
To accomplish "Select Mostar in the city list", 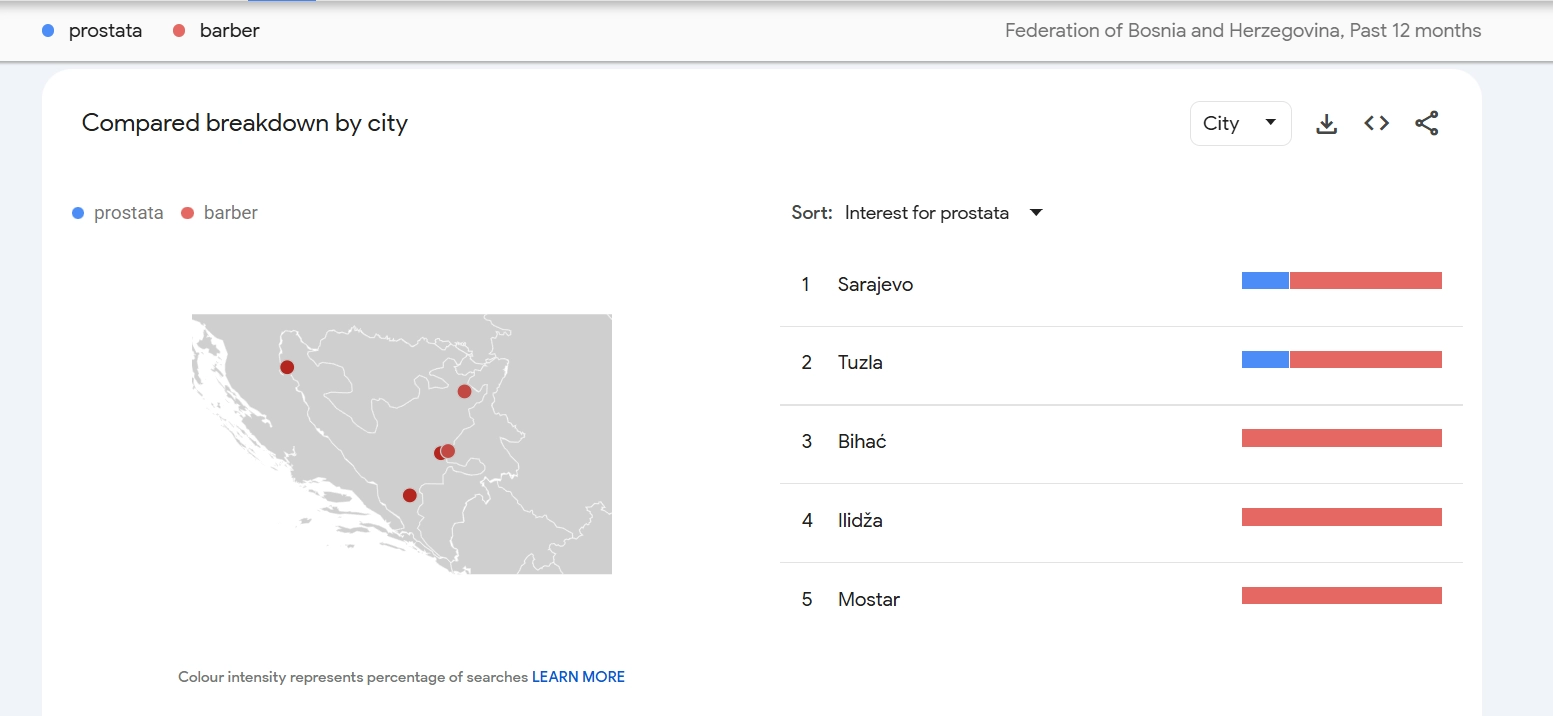I will pyautogui.click(x=868, y=600).
